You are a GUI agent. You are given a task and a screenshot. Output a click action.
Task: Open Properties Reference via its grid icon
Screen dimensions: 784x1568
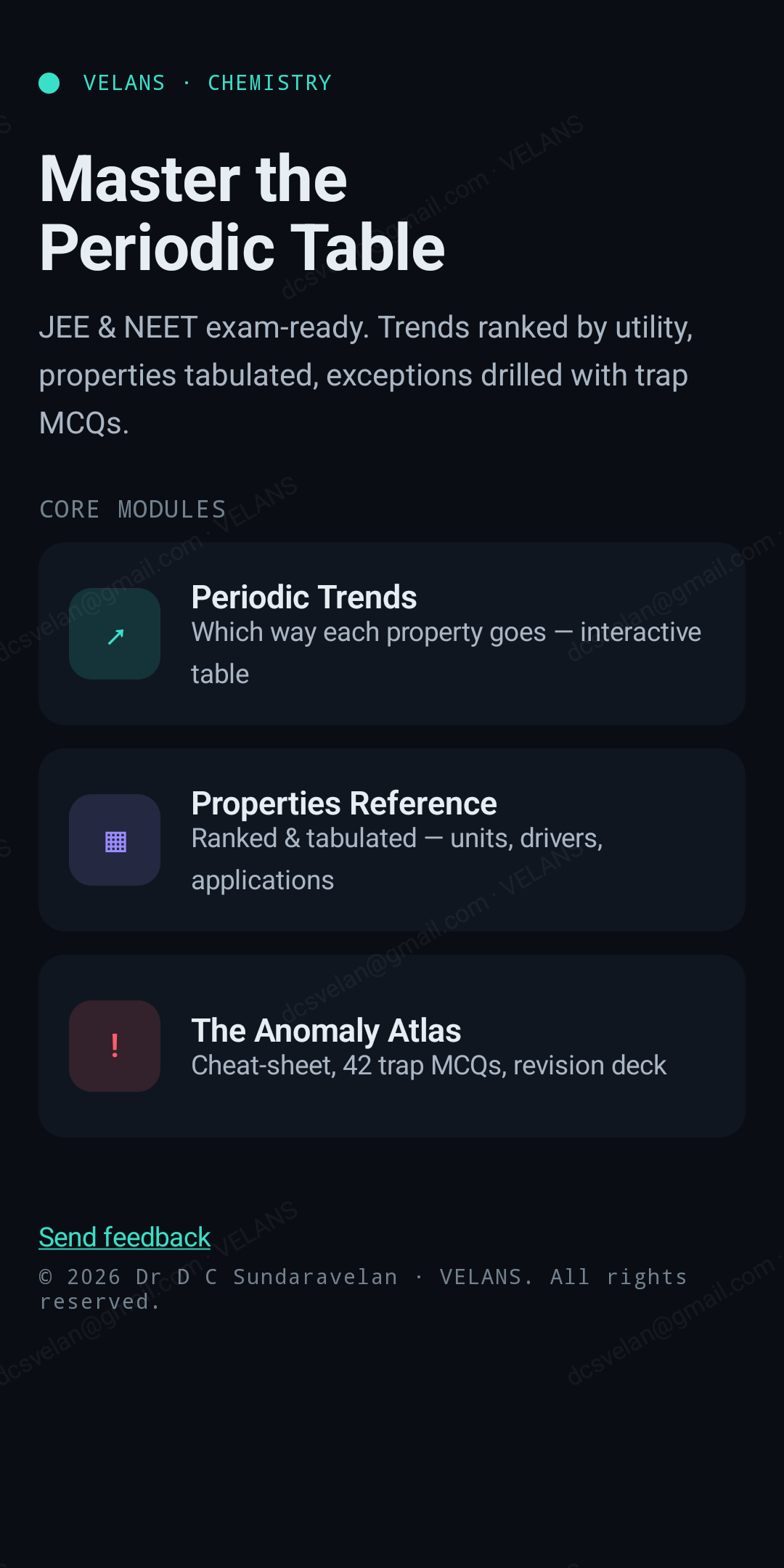(115, 840)
